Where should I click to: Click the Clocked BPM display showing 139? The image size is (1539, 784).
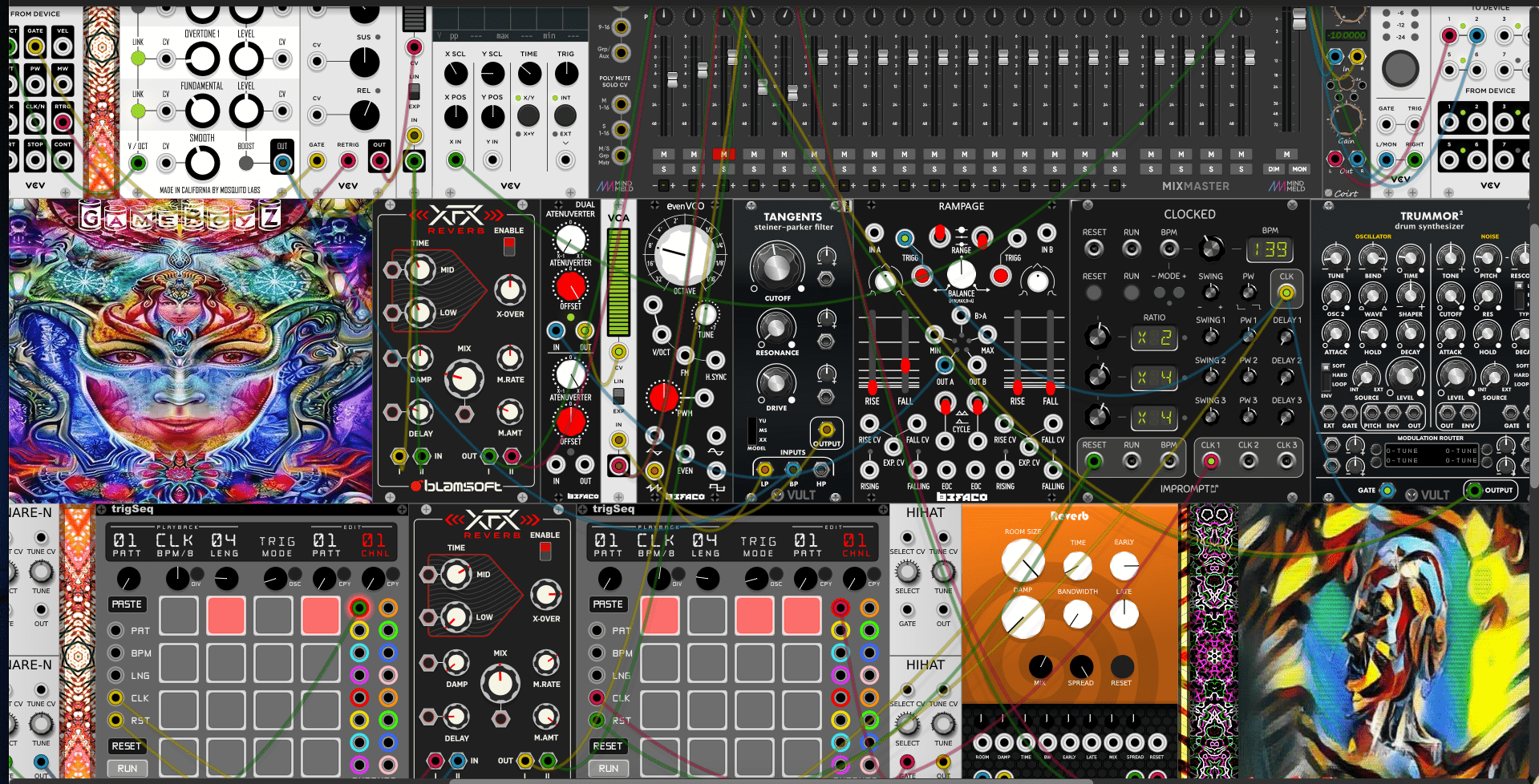click(x=1270, y=249)
